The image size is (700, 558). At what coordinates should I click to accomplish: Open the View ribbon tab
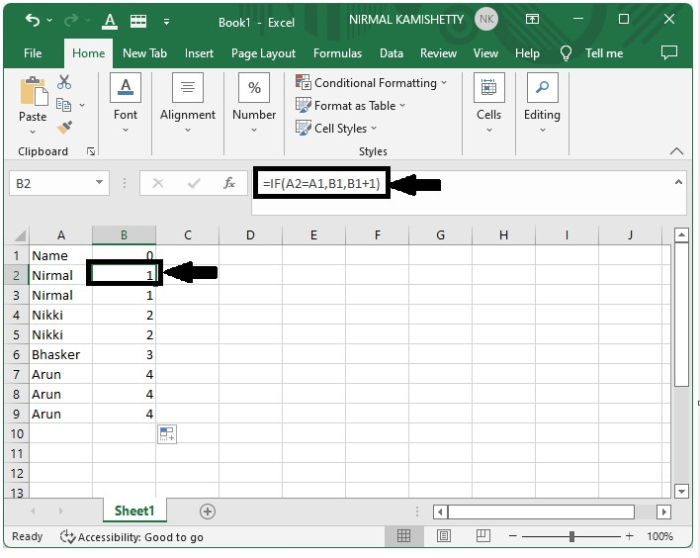[x=486, y=54]
